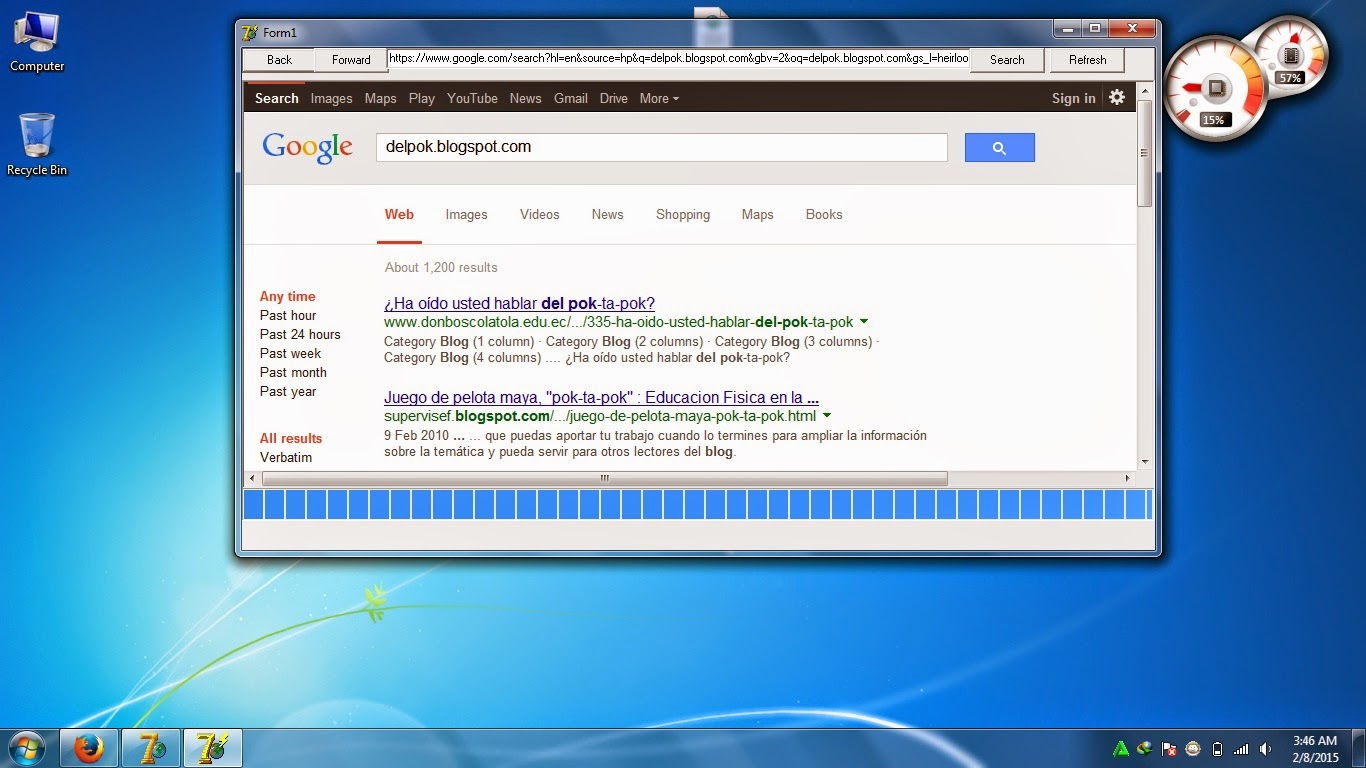Filter results by Past hour
This screenshot has width=1366, height=768.
point(288,316)
